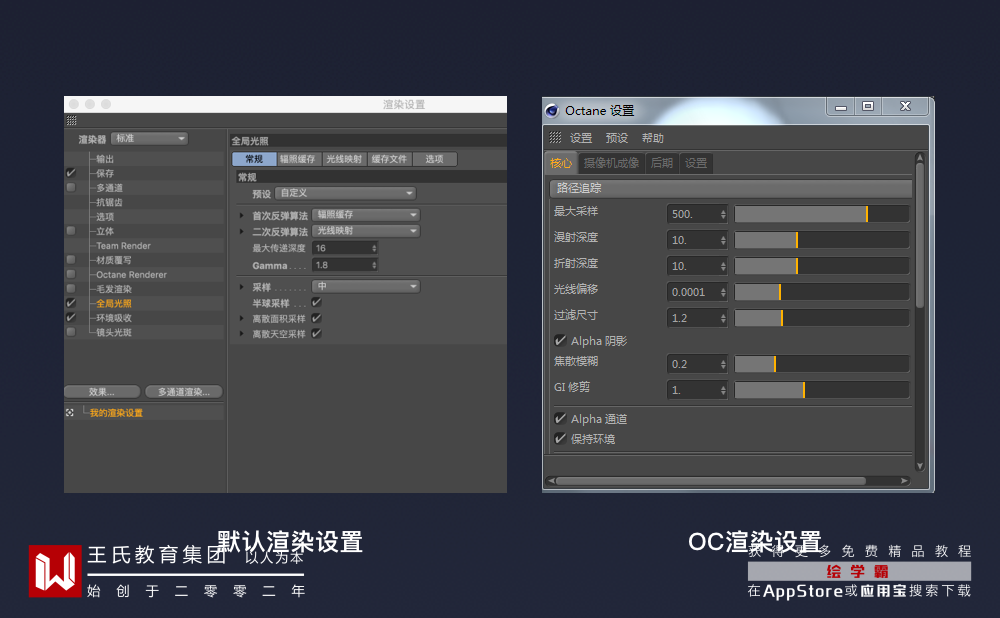
Task: Click the Octane logo in the title bar
Action: (552, 111)
